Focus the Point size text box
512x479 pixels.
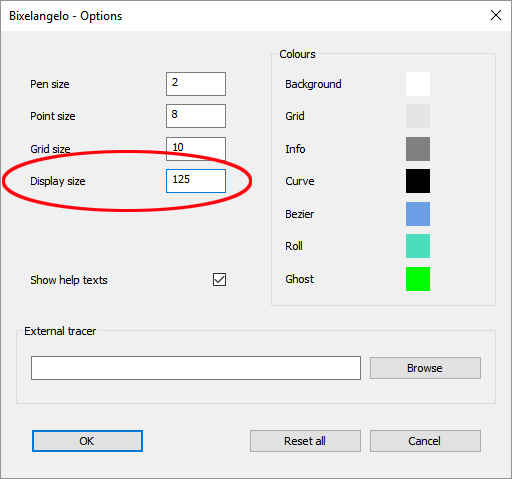pyautogui.click(x=196, y=116)
